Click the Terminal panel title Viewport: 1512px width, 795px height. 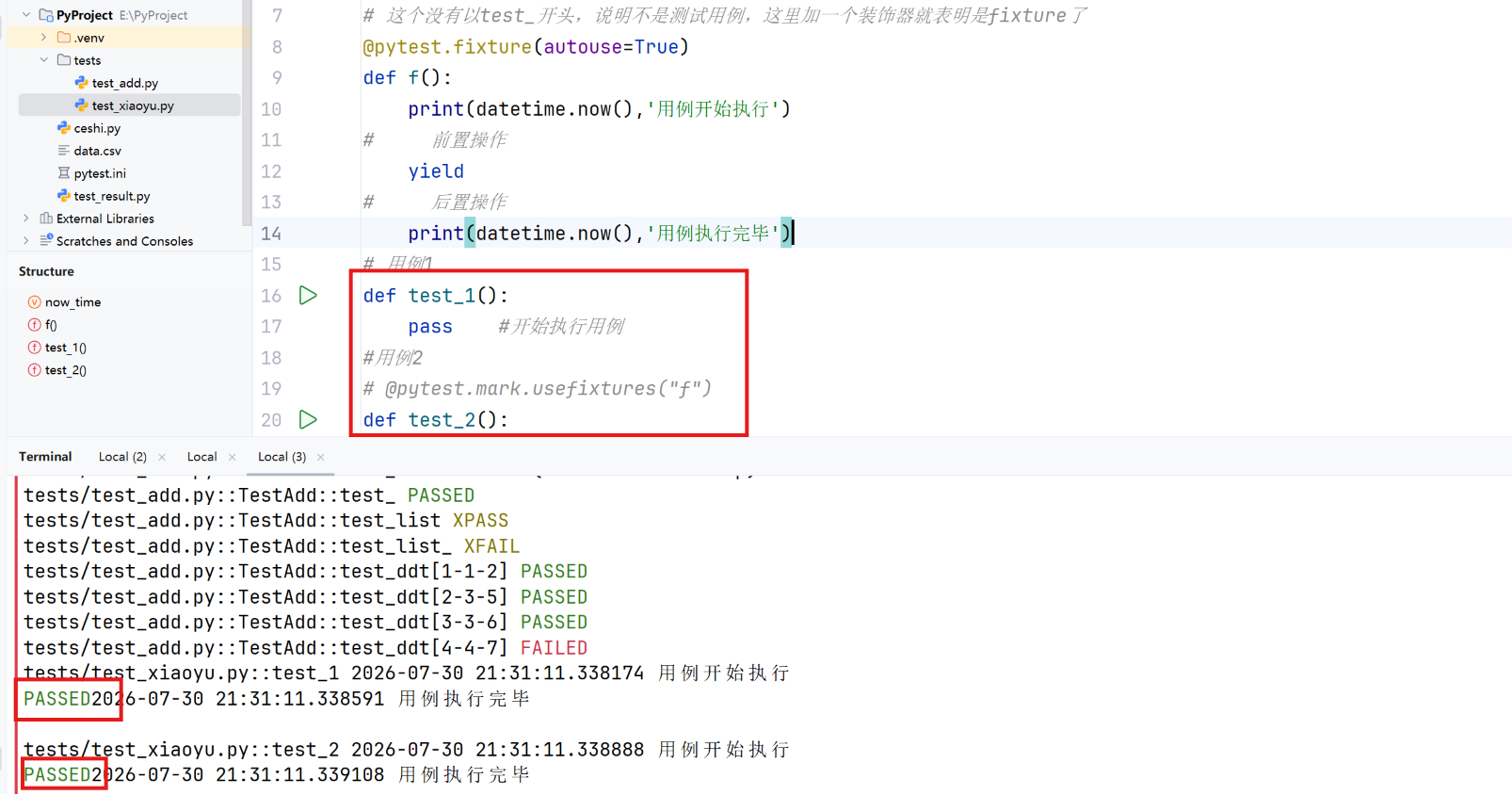(45, 457)
